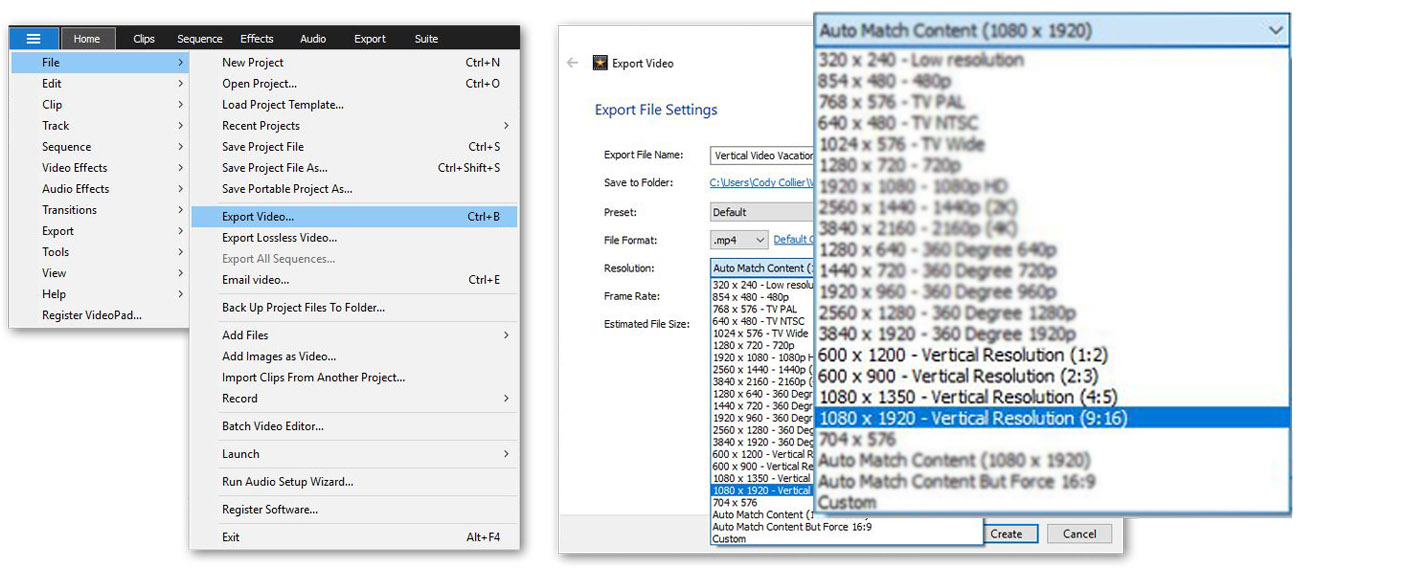Expand the Track submenu

tap(100, 125)
